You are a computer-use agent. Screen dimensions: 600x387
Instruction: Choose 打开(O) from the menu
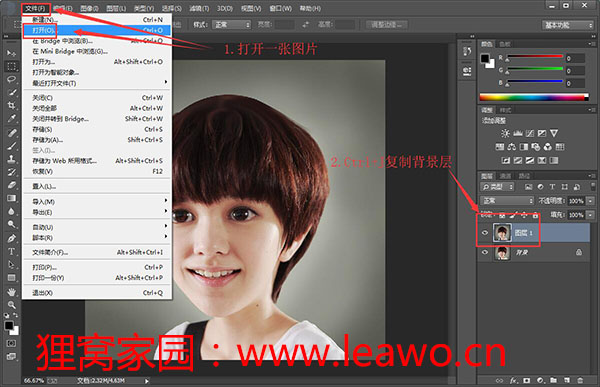pos(97,30)
